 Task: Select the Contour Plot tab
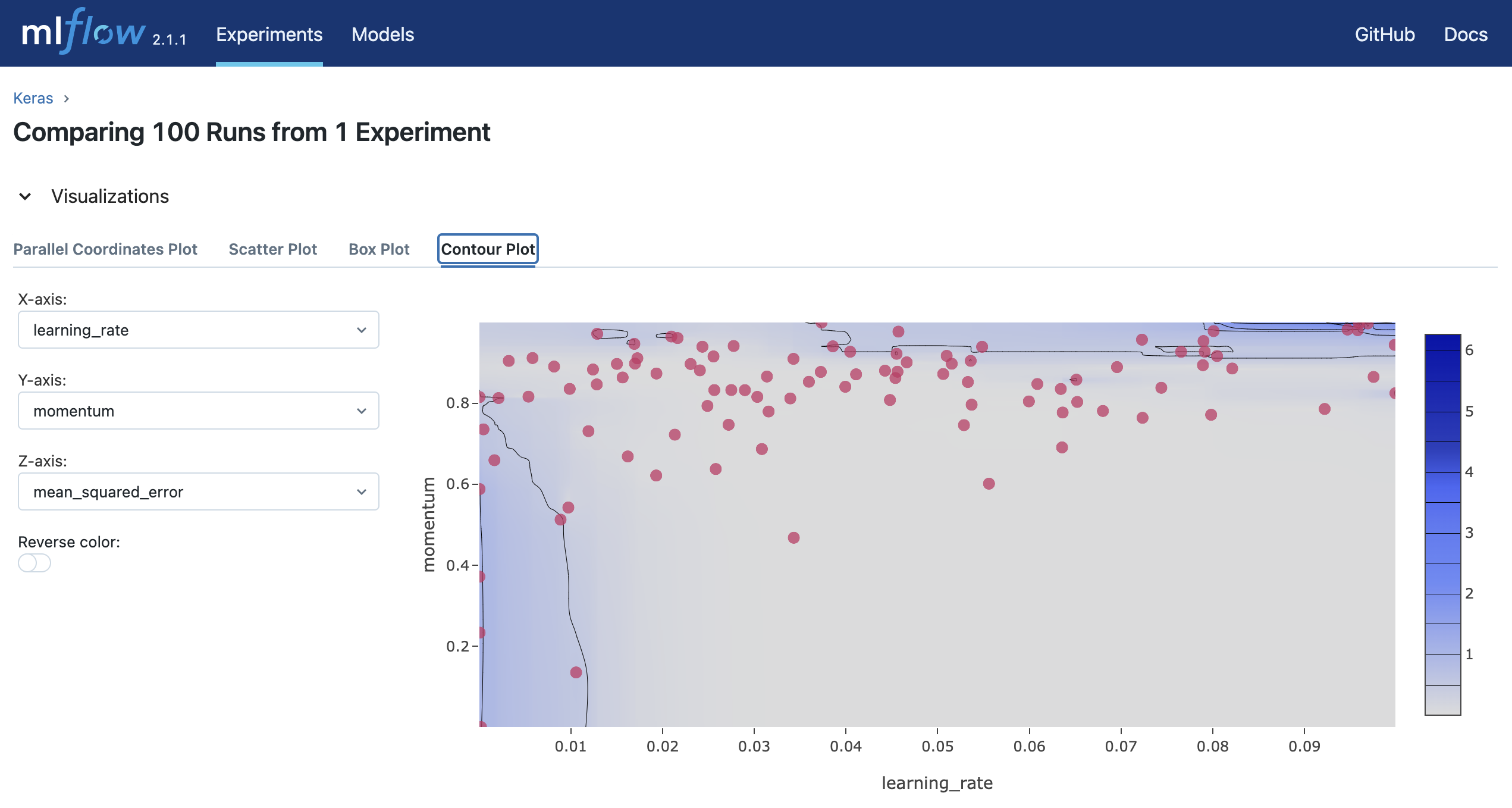click(x=488, y=249)
